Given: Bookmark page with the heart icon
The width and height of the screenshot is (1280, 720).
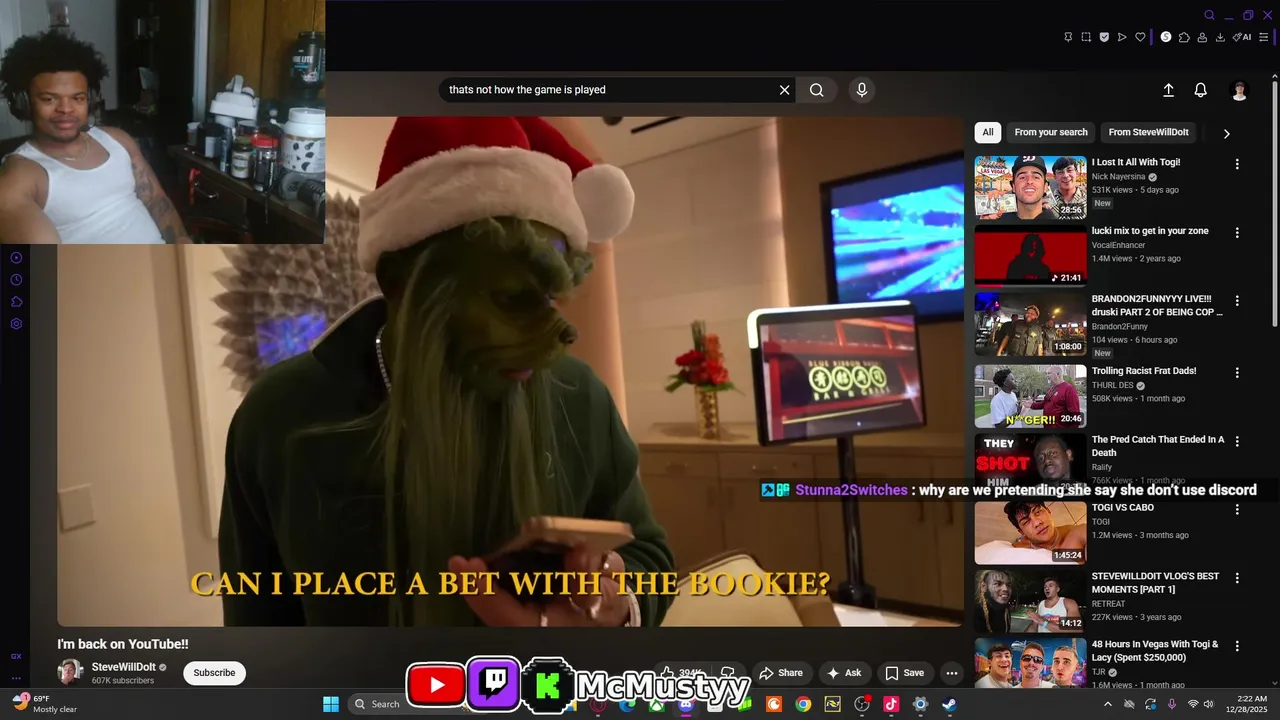Looking at the screenshot, I should tap(1140, 37).
